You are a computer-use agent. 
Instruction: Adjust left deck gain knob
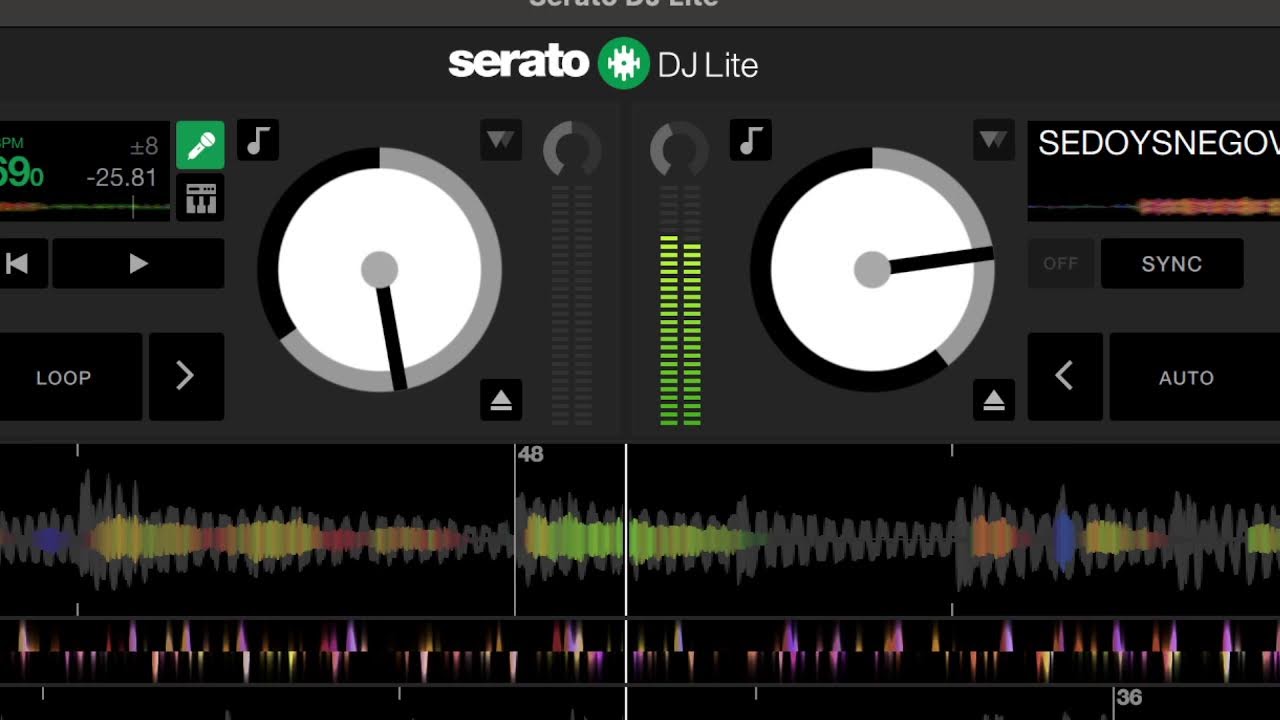tap(572, 151)
